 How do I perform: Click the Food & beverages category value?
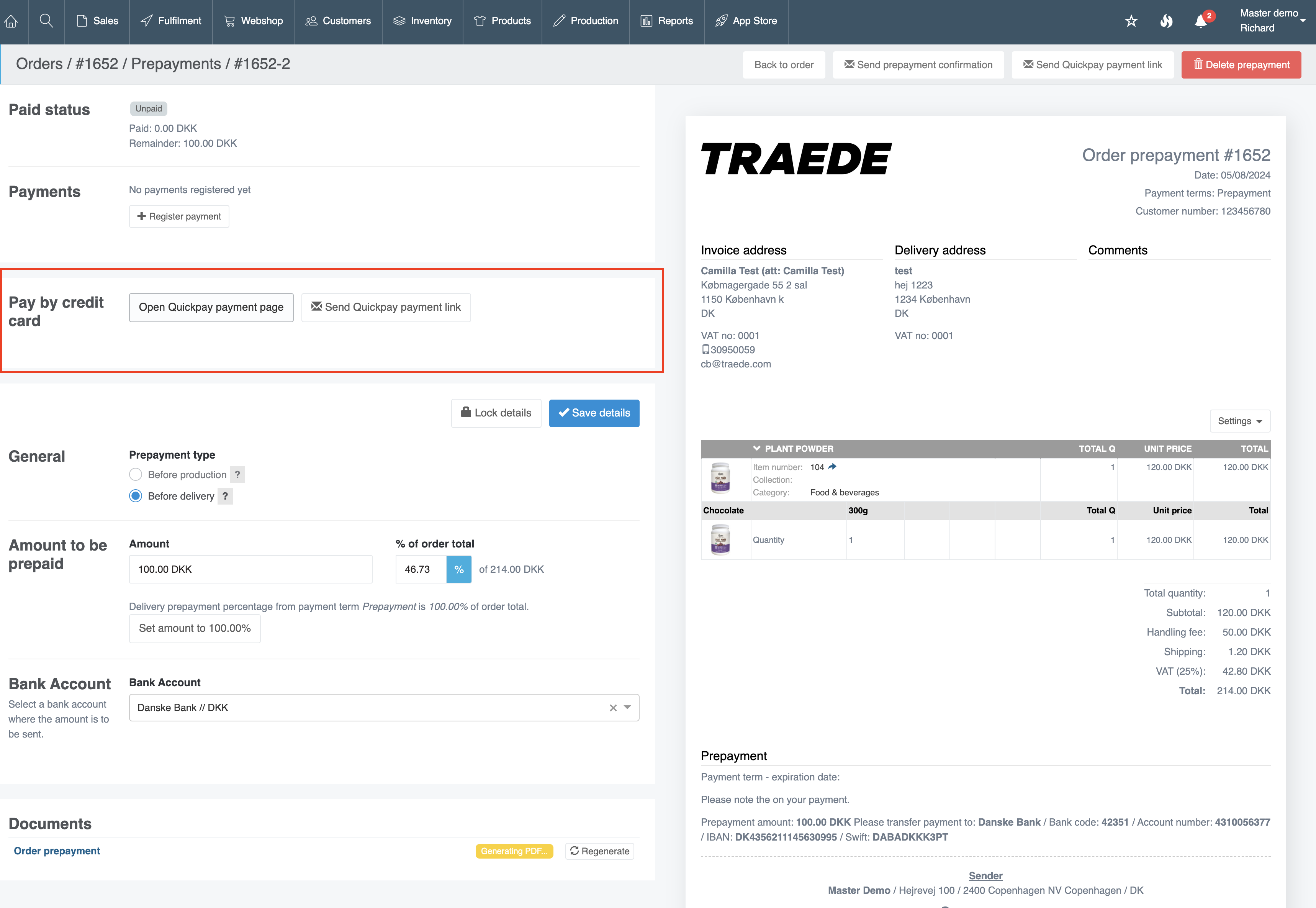845,493
